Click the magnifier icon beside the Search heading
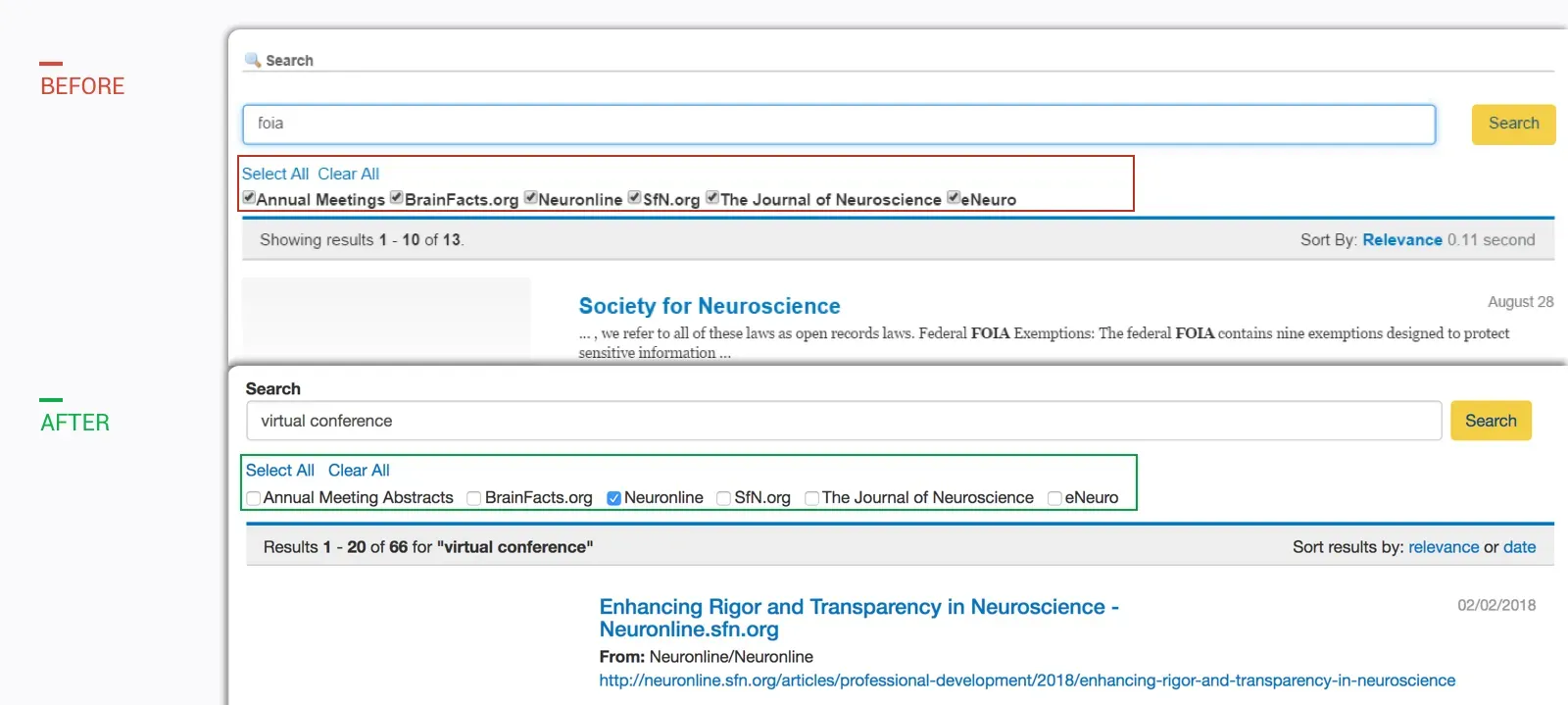This screenshot has height=705, width=1568. coord(252,60)
